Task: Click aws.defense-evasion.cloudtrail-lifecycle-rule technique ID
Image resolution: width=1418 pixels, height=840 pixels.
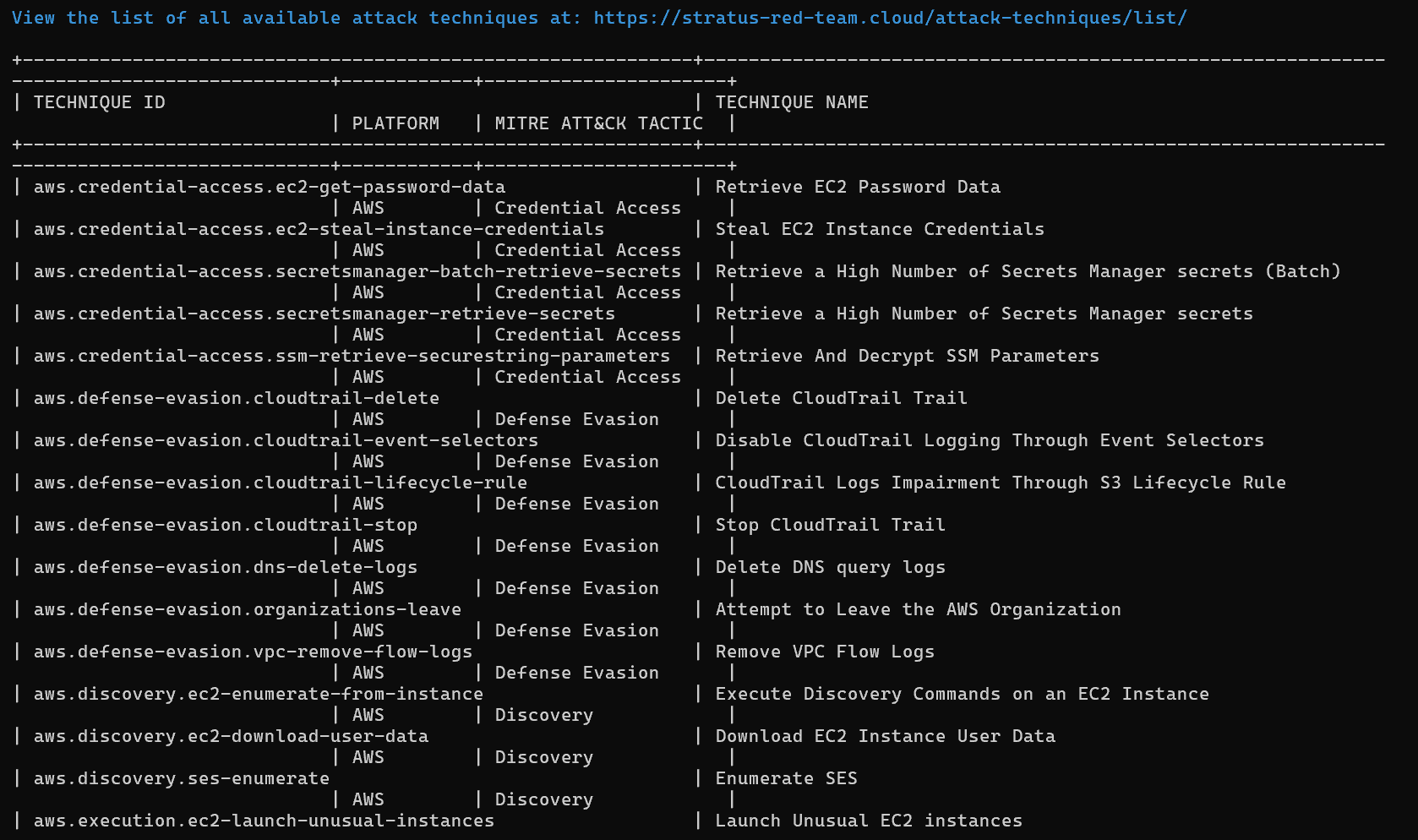Action: (281, 483)
